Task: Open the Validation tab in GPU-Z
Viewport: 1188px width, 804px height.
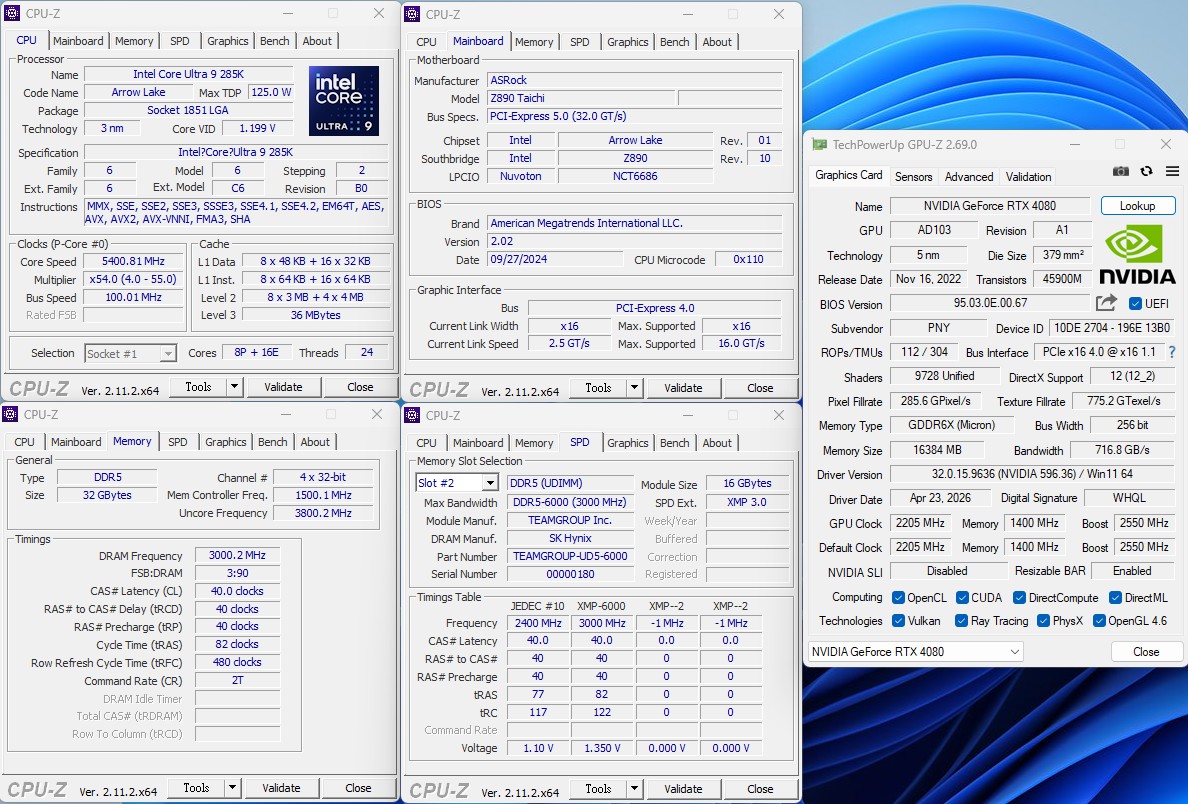Action: (1028, 177)
